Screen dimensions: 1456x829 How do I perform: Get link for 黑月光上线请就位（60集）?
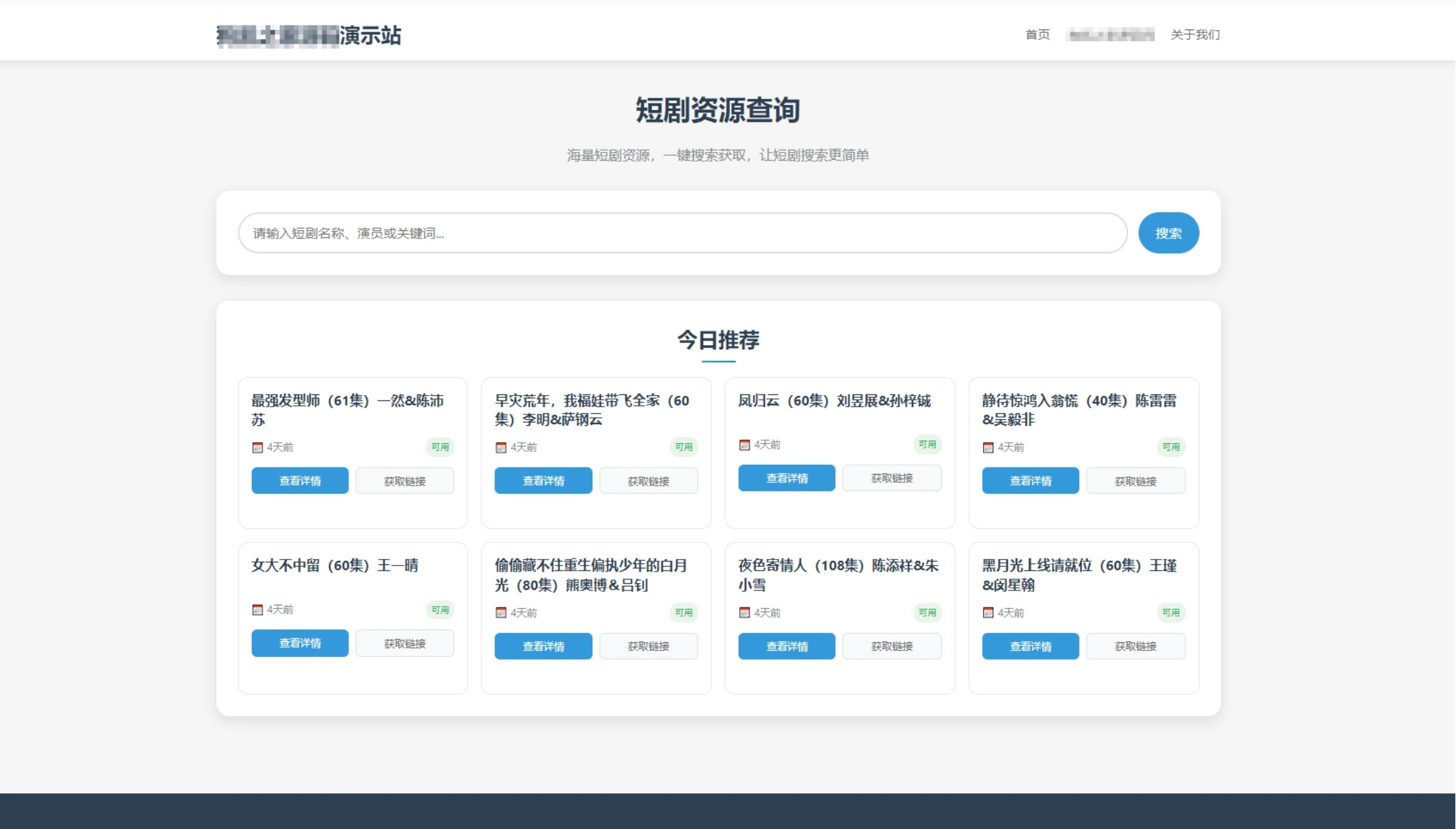(x=1136, y=646)
